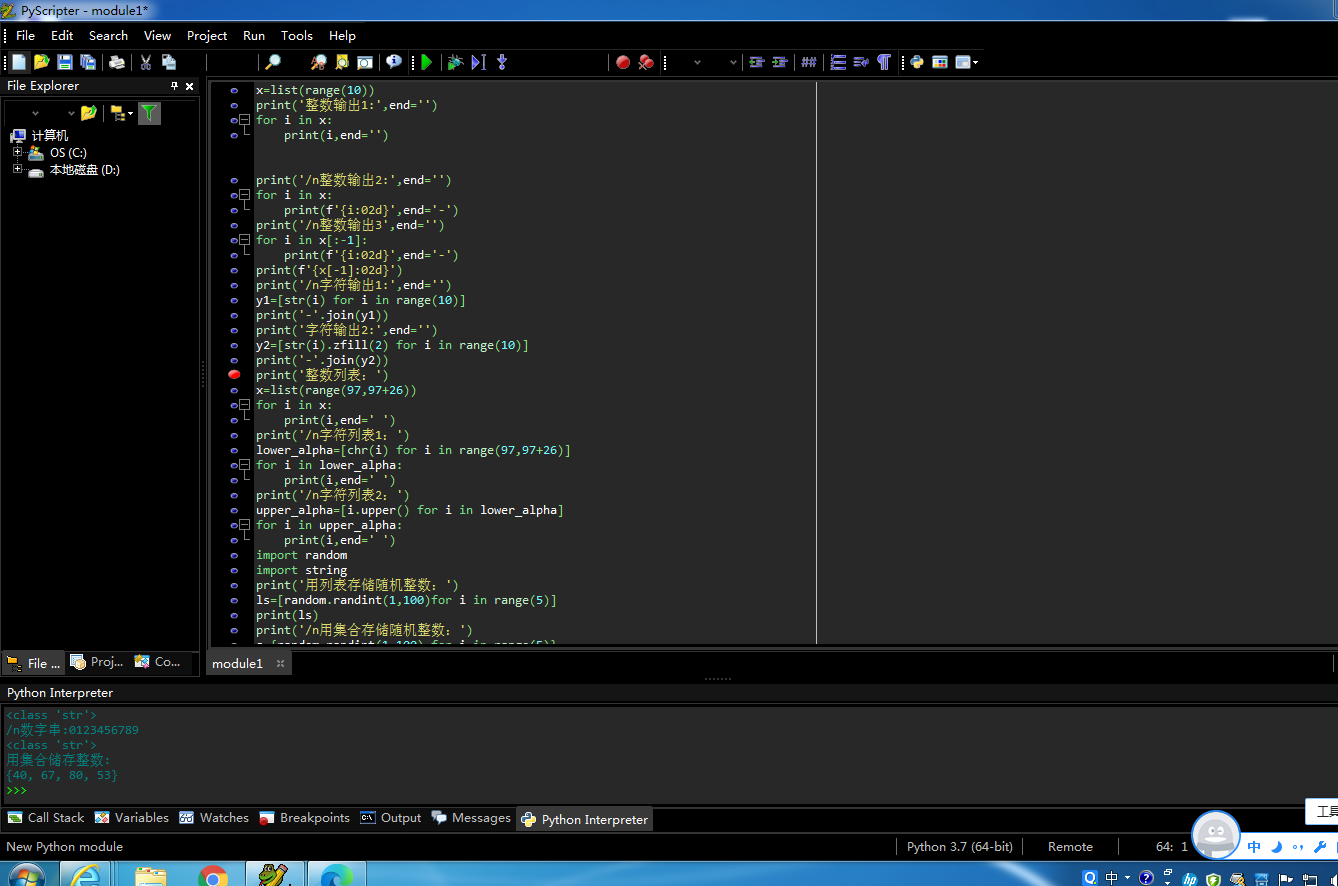
Task: Open the File menu
Action: pyautogui.click(x=25, y=35)
